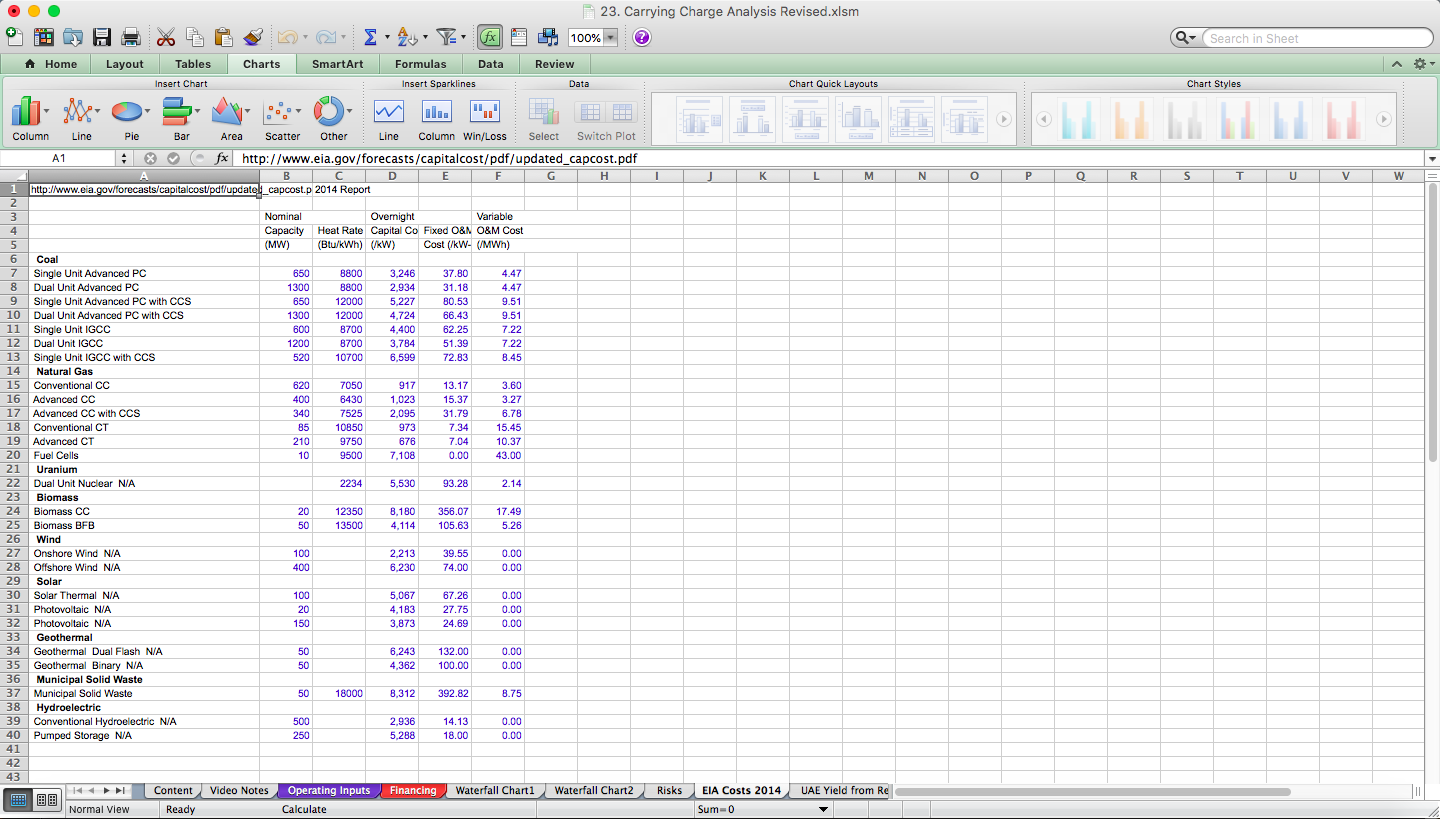This screenshot has width=1440, height=819.
Task: Click the Undo arrow
Action: point(288,37)
